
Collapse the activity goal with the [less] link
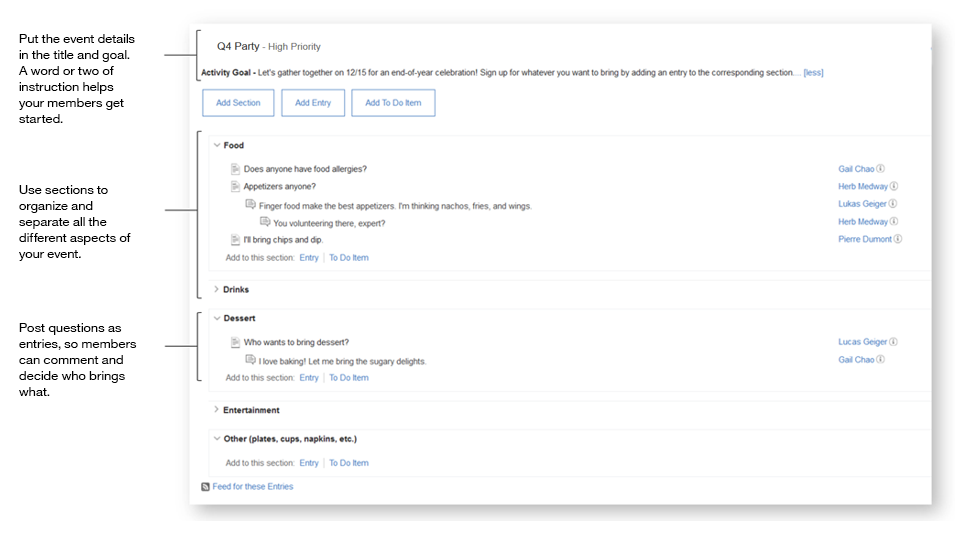813,73
